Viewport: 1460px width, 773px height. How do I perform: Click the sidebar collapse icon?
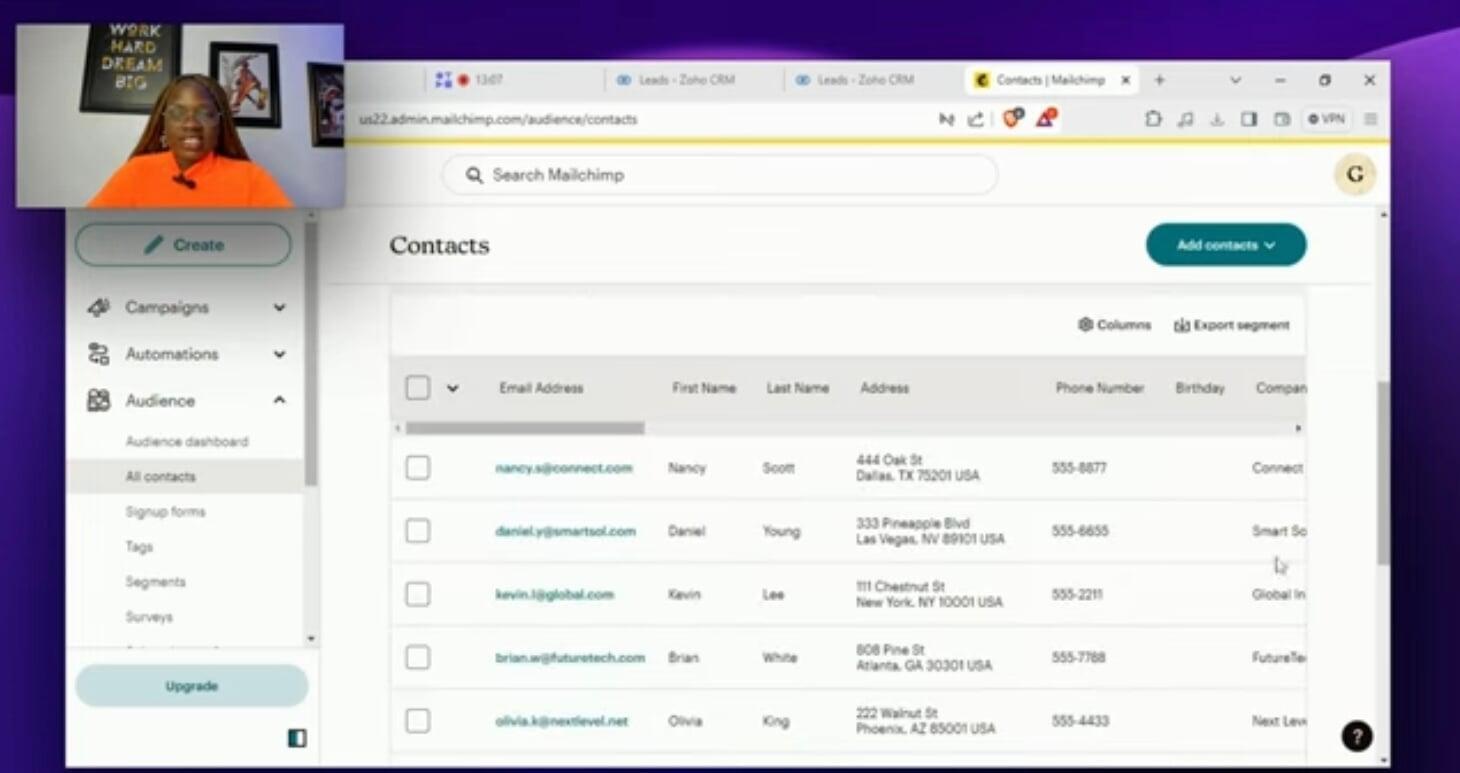tap(297, 738)
